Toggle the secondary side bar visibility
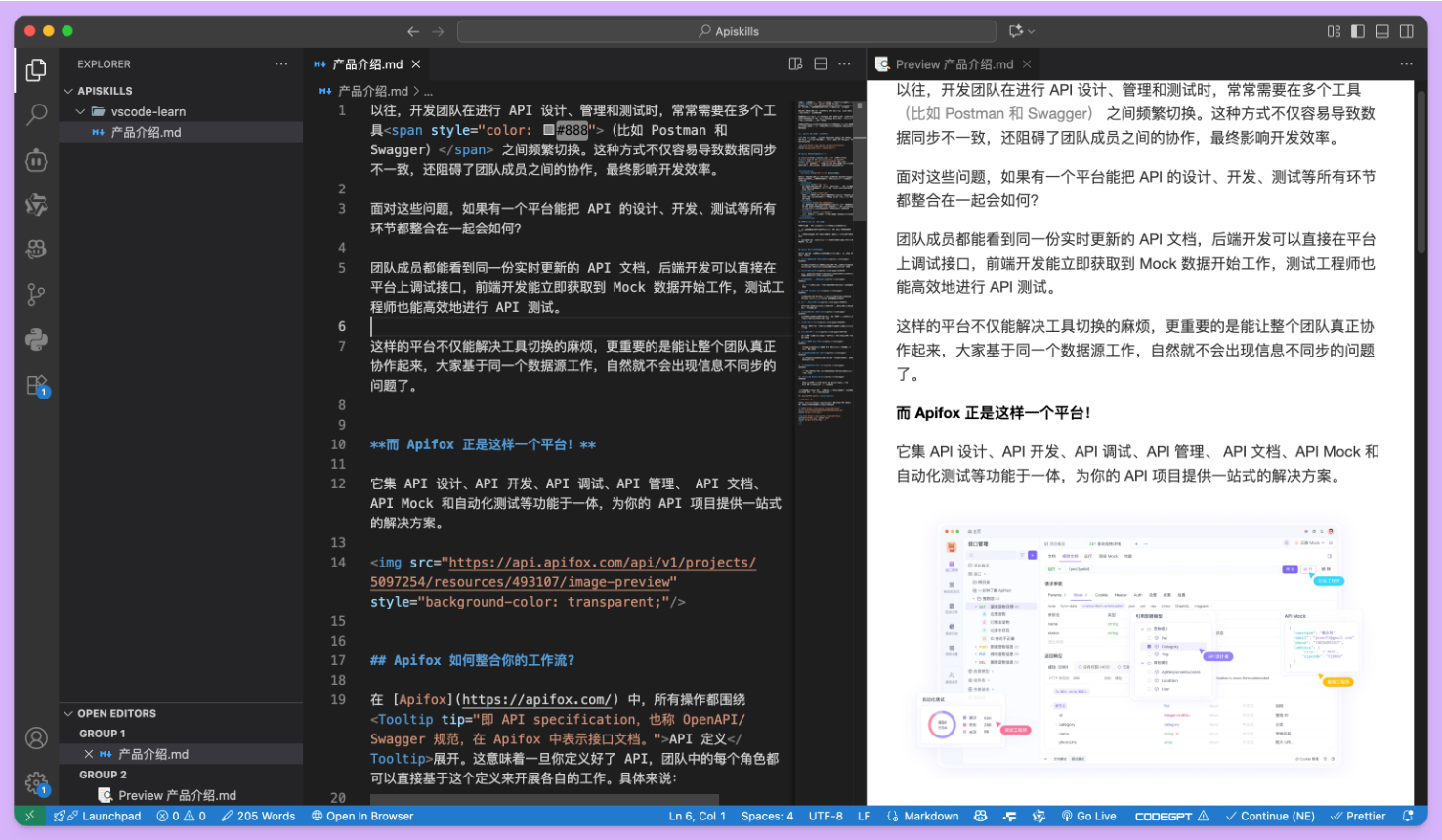Viewport: 1442px width, 840px height. pyautogui.click(x=1407, y=31)
